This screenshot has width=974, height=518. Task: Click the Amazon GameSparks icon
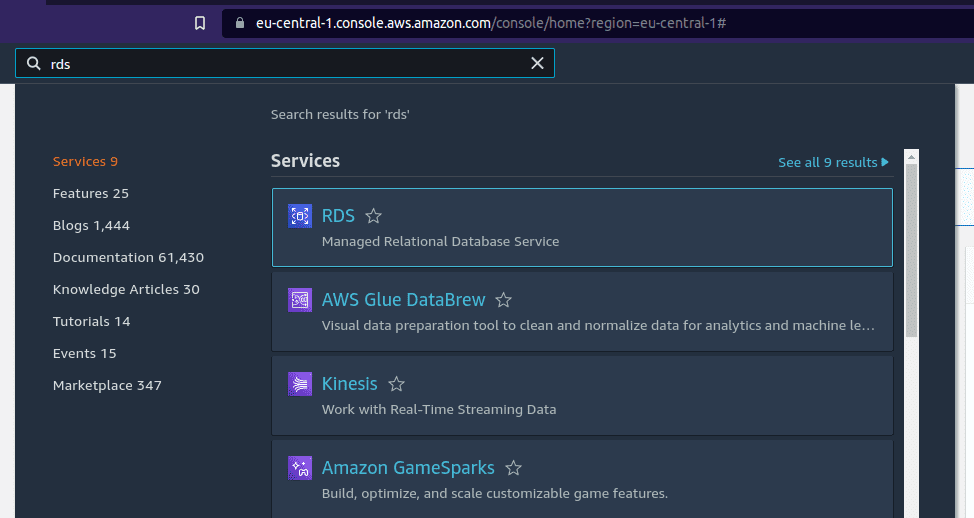click(x=300, y=468)
